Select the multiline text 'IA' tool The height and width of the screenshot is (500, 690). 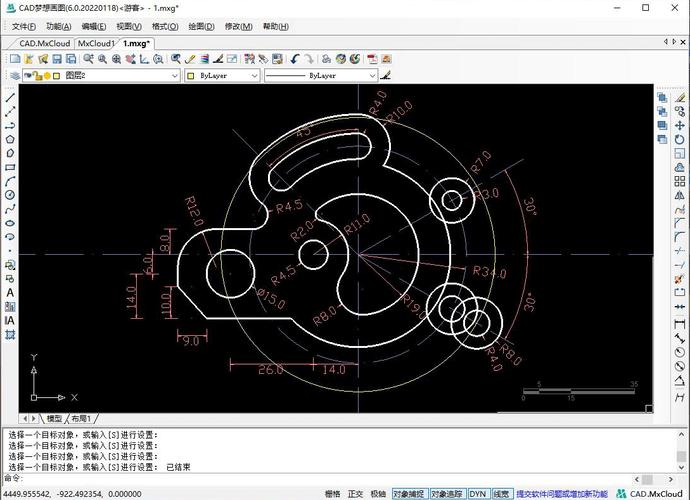[x=10, y=320]
